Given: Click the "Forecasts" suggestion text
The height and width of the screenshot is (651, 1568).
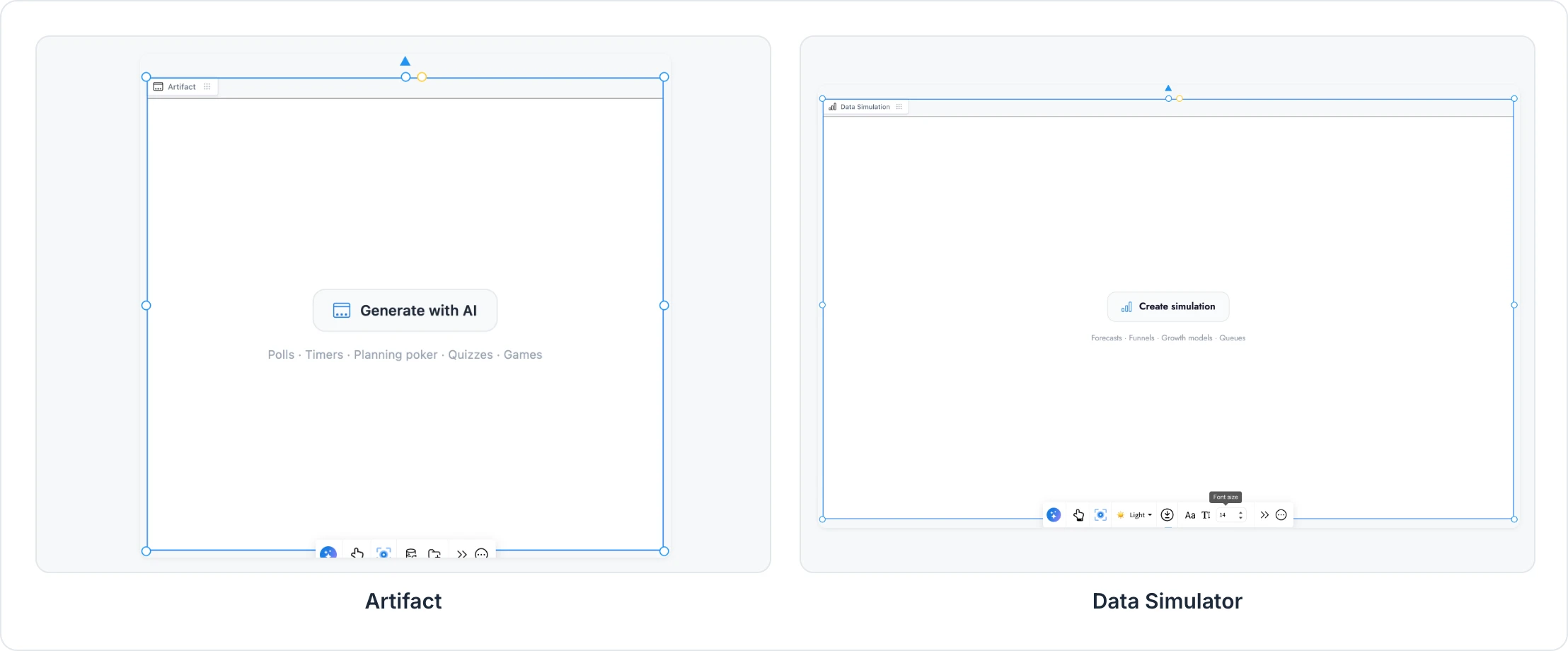Looking at the screenshot, I should (x=1107, y=338).
